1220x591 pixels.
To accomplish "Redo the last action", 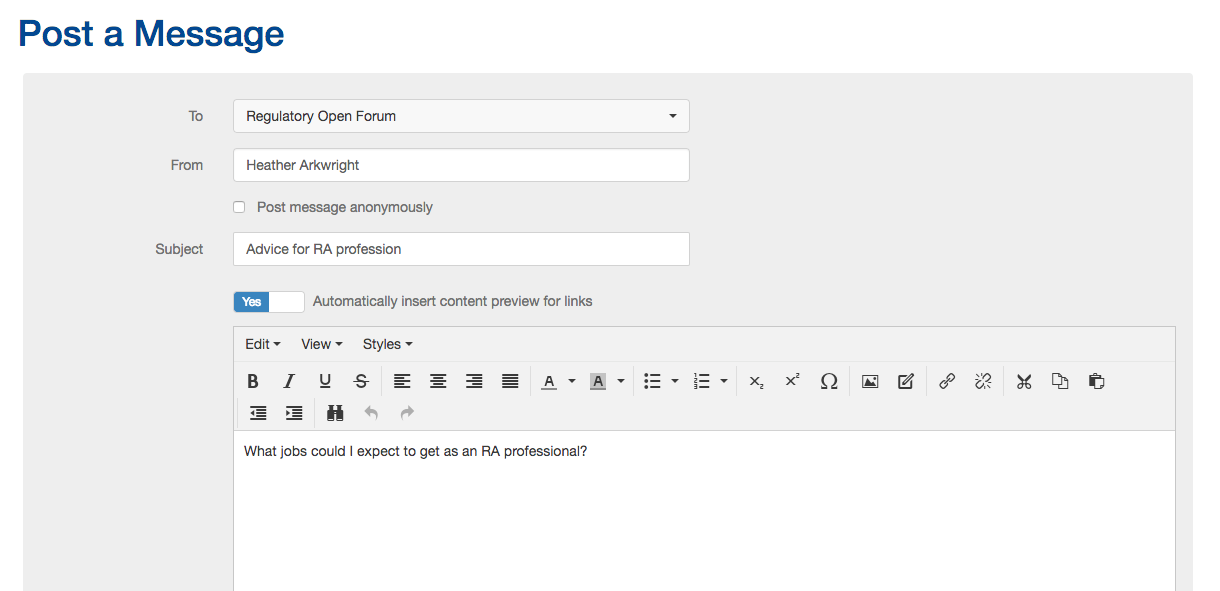I will tap(407, 412).
